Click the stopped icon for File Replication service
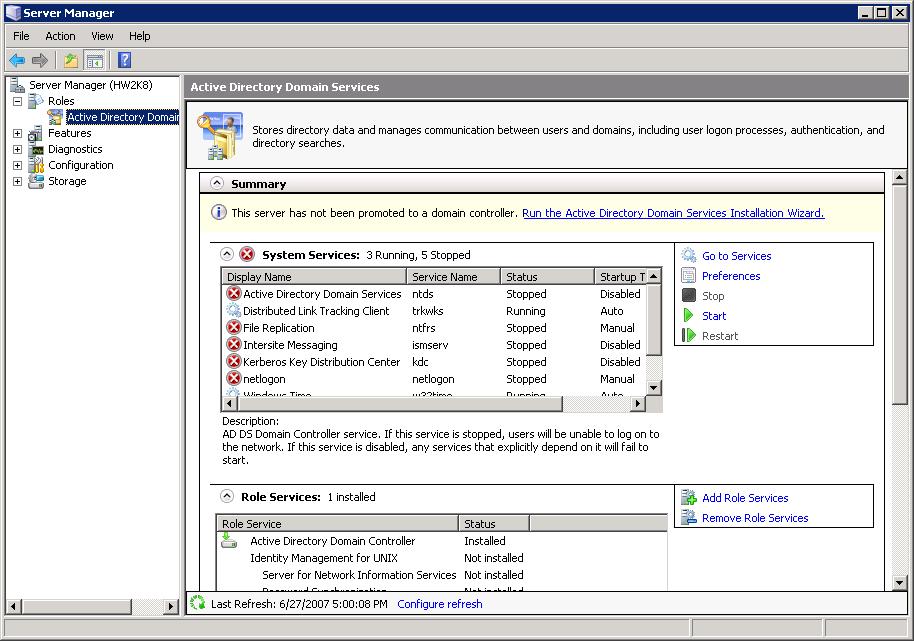This screenshot has width=914, height=641. coord(234,328)
